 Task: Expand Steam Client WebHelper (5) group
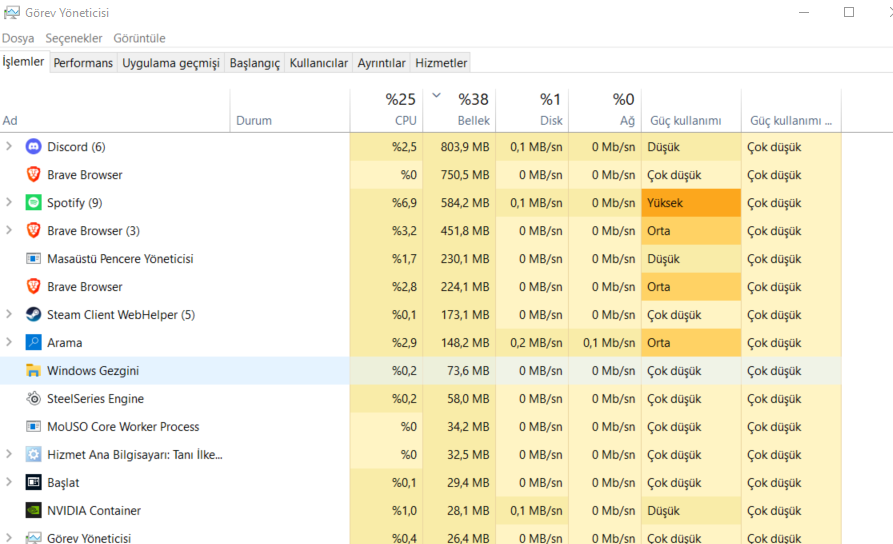coord(9,314)
